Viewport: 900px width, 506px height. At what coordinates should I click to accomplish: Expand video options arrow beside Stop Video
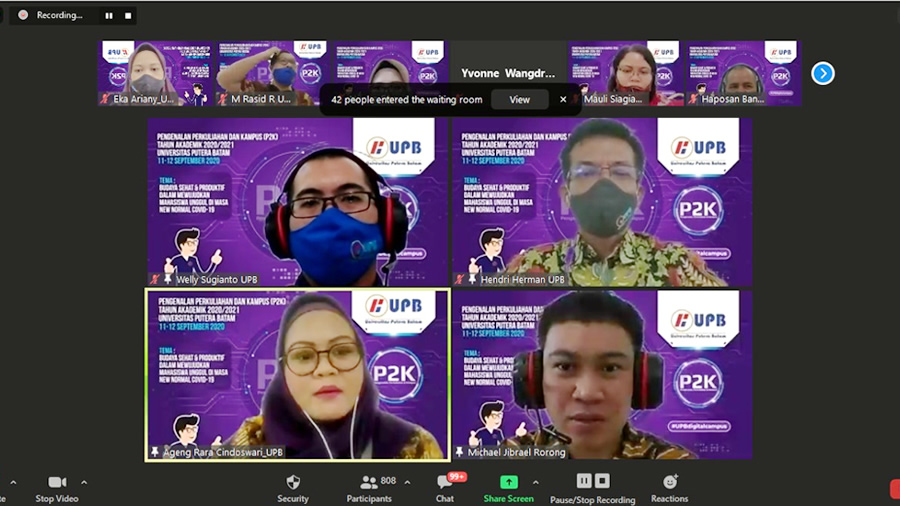point(84,482)
